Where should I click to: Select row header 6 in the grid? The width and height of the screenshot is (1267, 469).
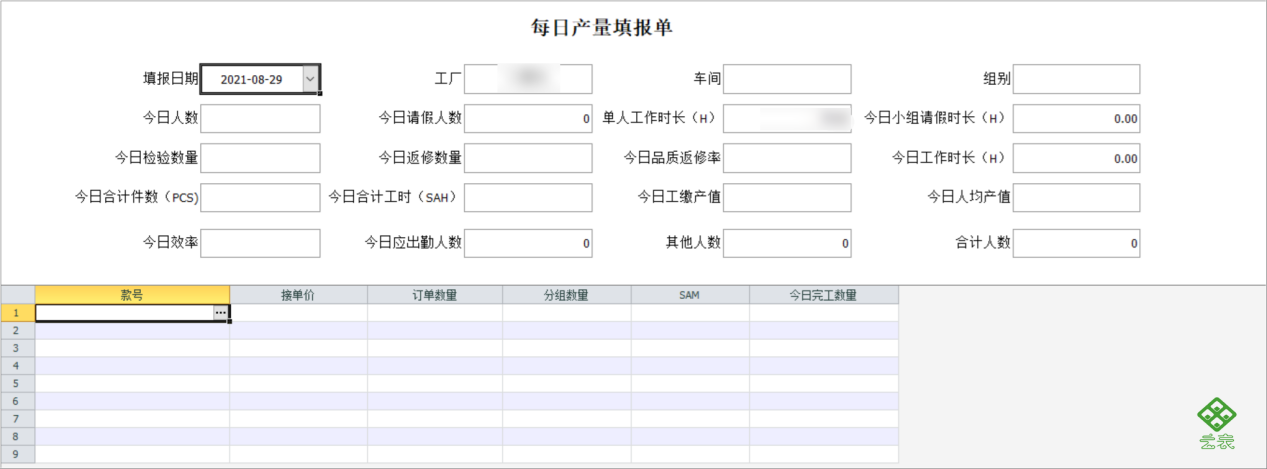(17, 401)
